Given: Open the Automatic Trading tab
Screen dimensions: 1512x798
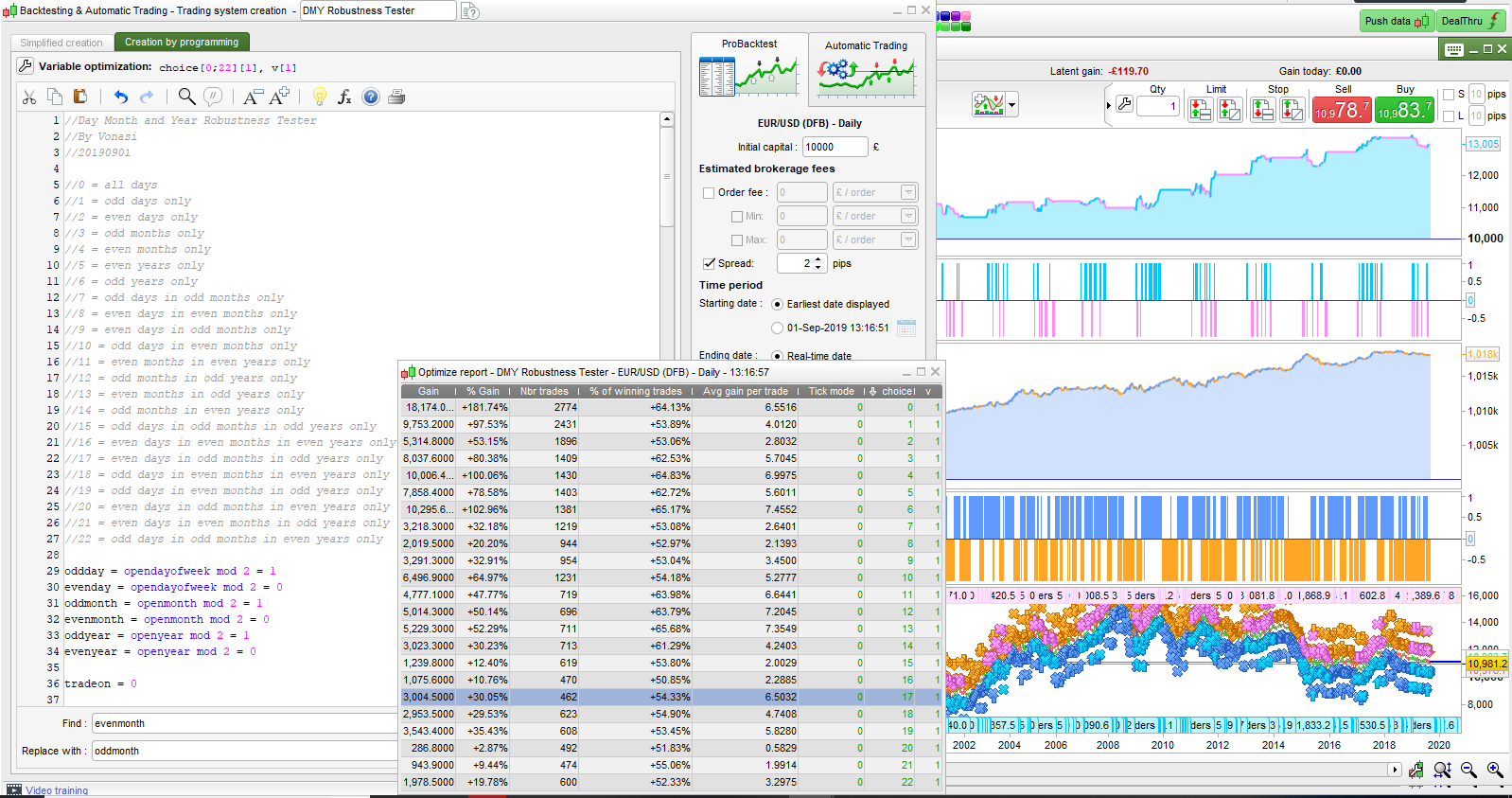Looking at the screenshot, I should click(x=866, y=68).
